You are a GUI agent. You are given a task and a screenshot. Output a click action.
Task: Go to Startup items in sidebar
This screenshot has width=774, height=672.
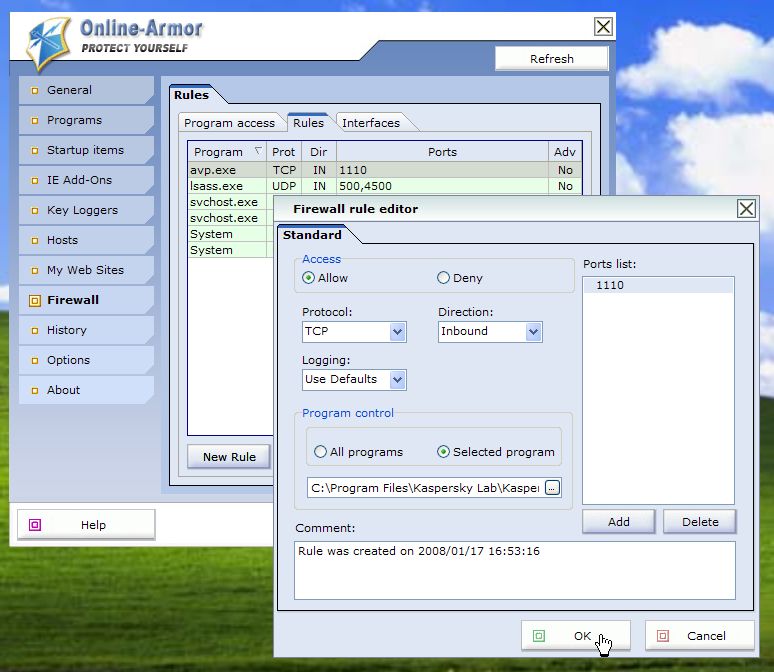click(86, 150)
